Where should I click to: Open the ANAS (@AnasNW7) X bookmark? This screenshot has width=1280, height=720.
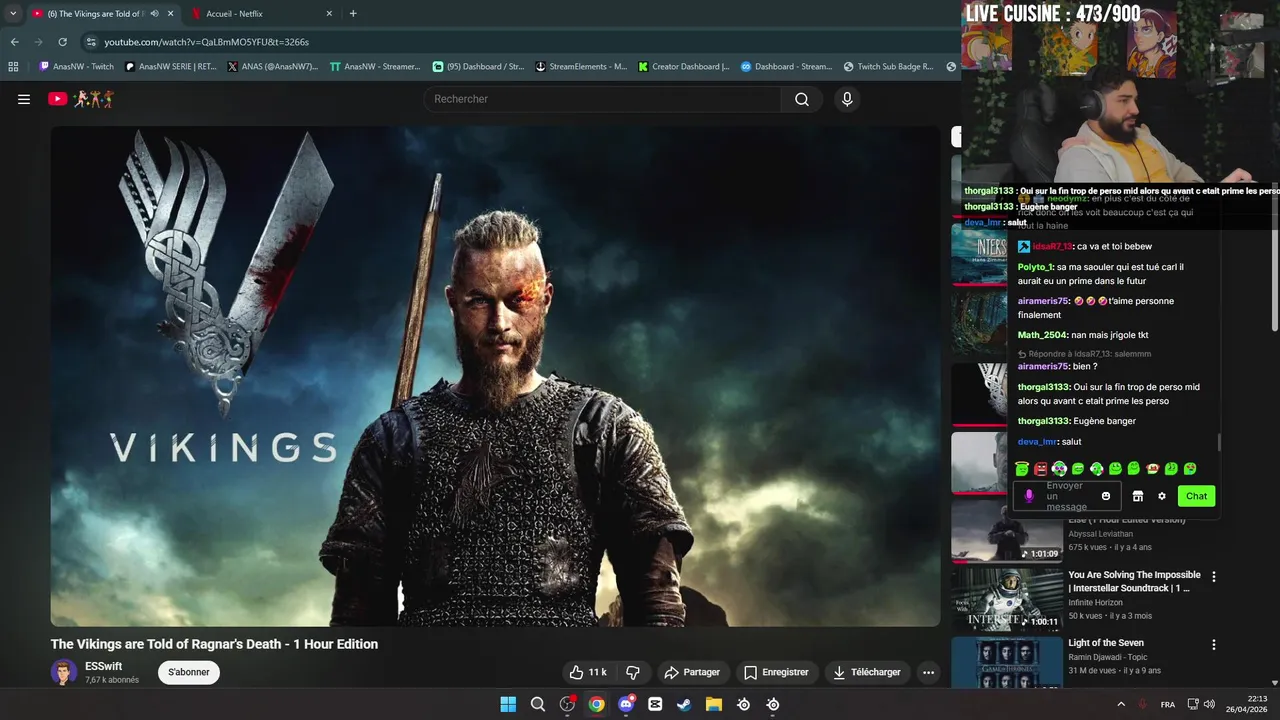[272, 67]
